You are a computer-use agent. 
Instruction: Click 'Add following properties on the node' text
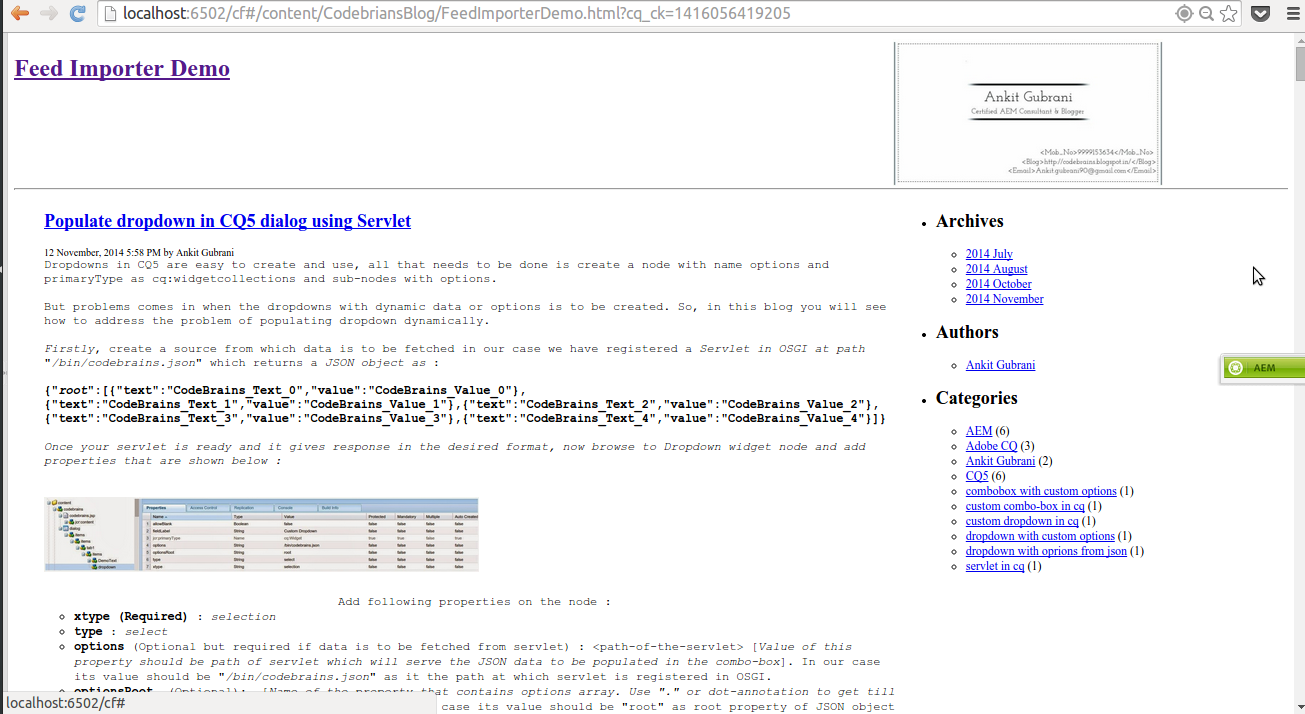pyautogui.click(x=474, y=602)
